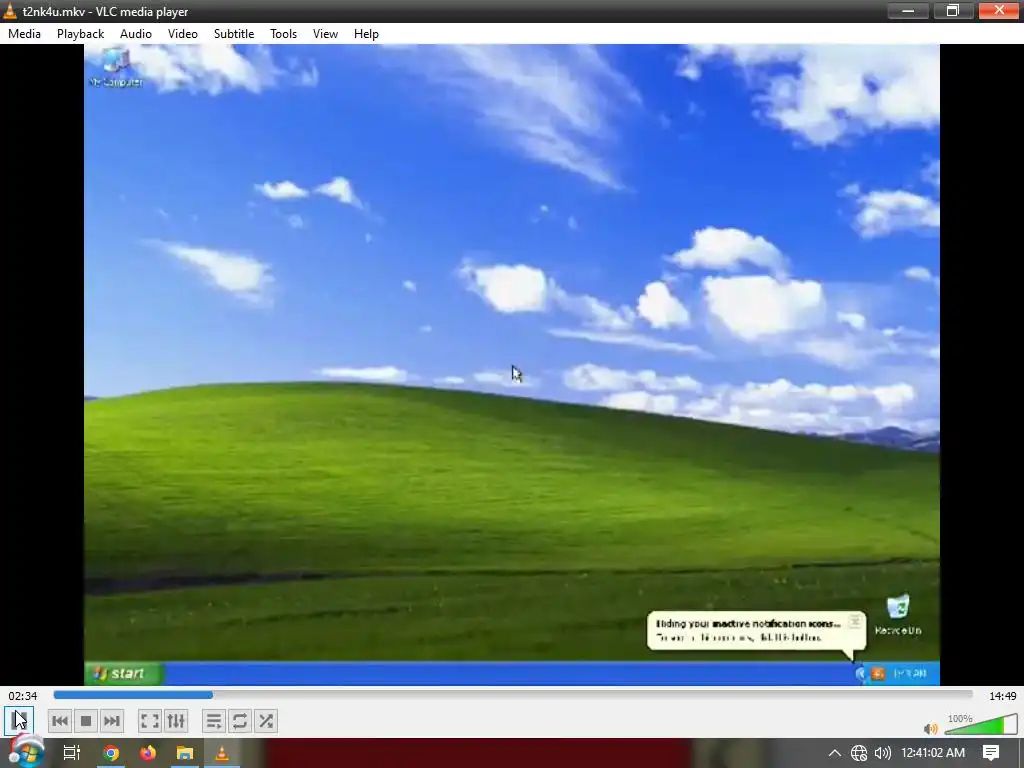The height and width of the screenshot is (768, 1024).
Task: Click the XP start button in video
Action: coord(124,673)
